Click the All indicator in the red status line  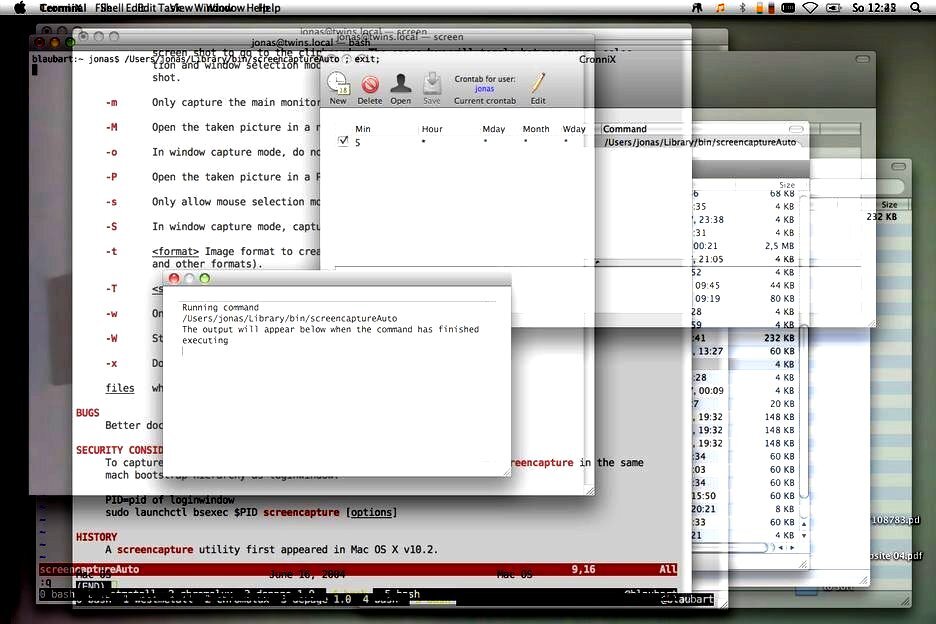(668, 569)
